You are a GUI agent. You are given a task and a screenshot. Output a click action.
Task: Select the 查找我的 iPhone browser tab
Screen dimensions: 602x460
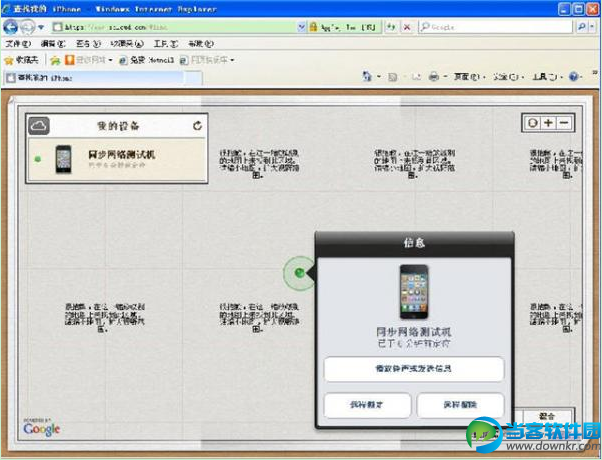pos(94,78)
